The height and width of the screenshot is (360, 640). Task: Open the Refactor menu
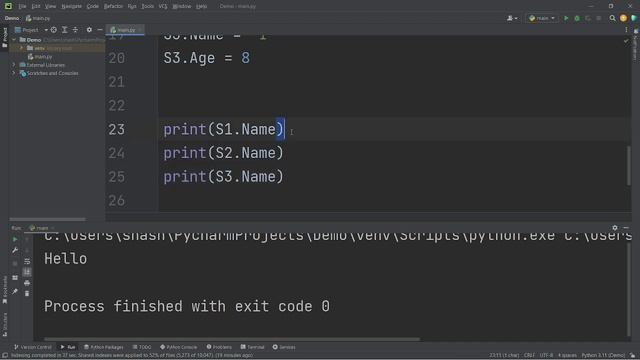pos(113,6)
